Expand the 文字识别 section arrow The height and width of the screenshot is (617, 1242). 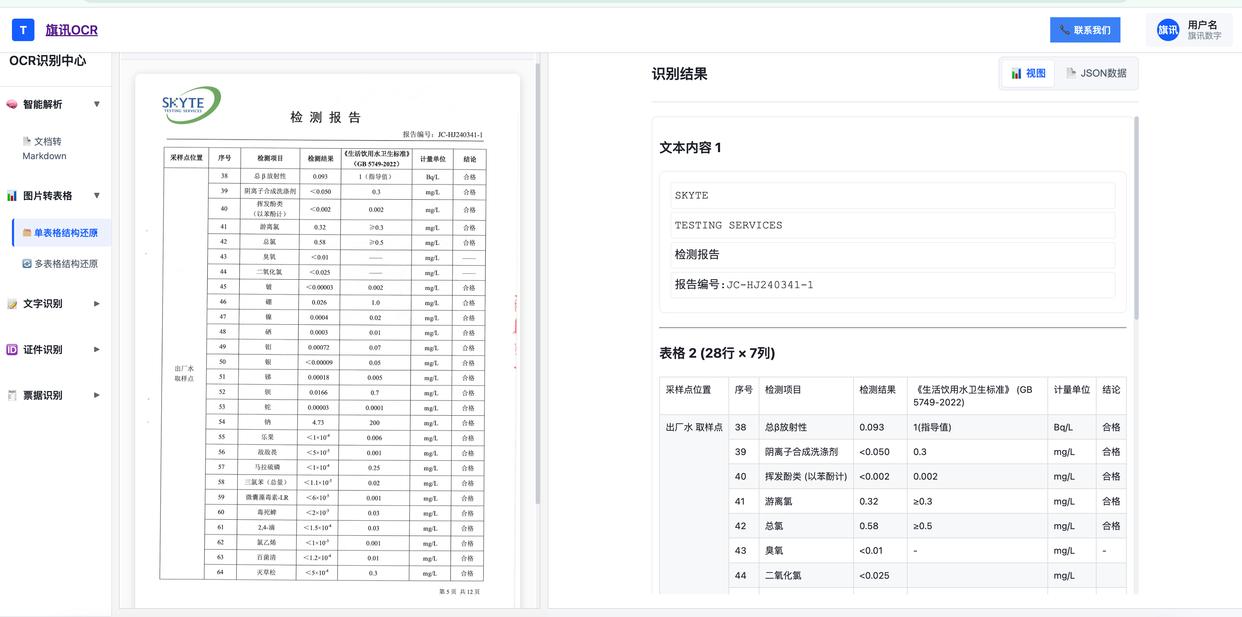click(97, 304)
